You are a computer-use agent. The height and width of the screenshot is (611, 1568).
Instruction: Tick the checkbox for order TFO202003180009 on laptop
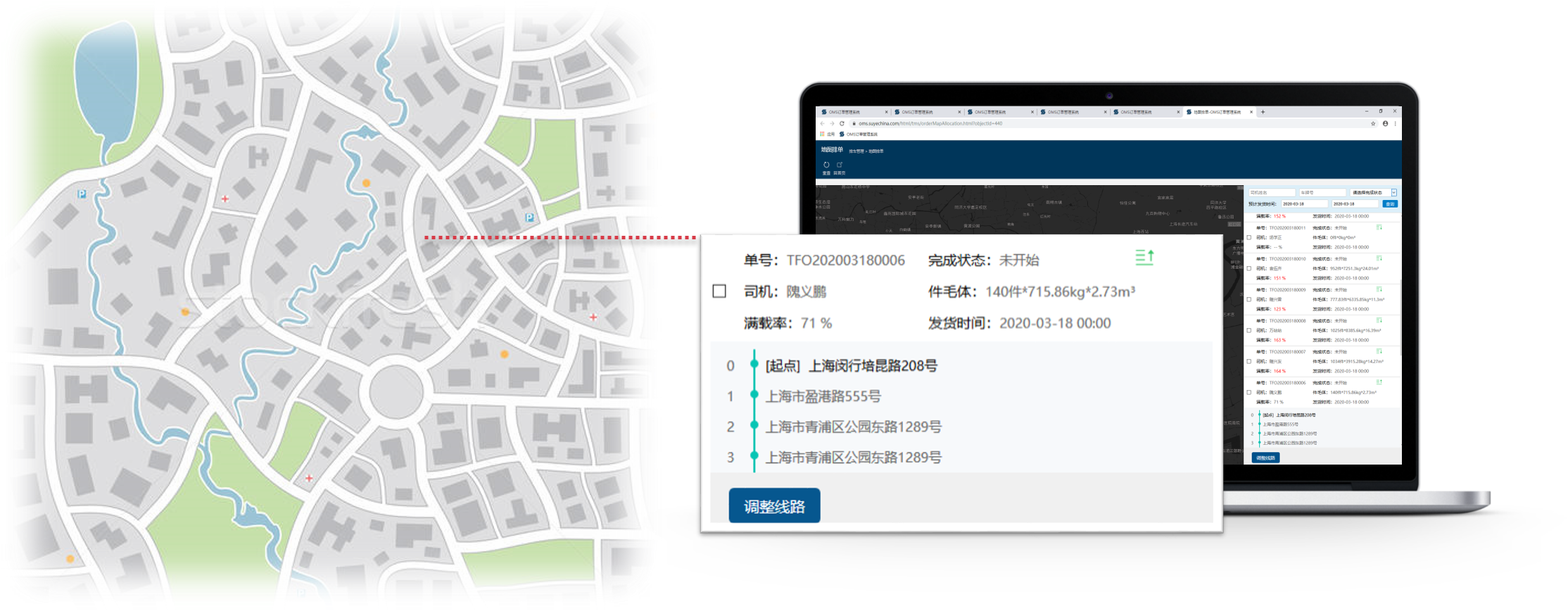coord(1249,299)
